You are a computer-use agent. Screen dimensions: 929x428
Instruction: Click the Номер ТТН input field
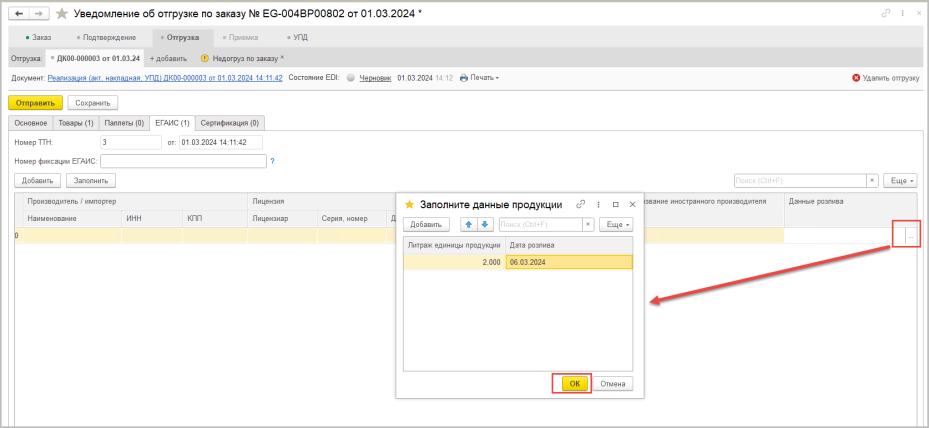(x=130, y=142)
